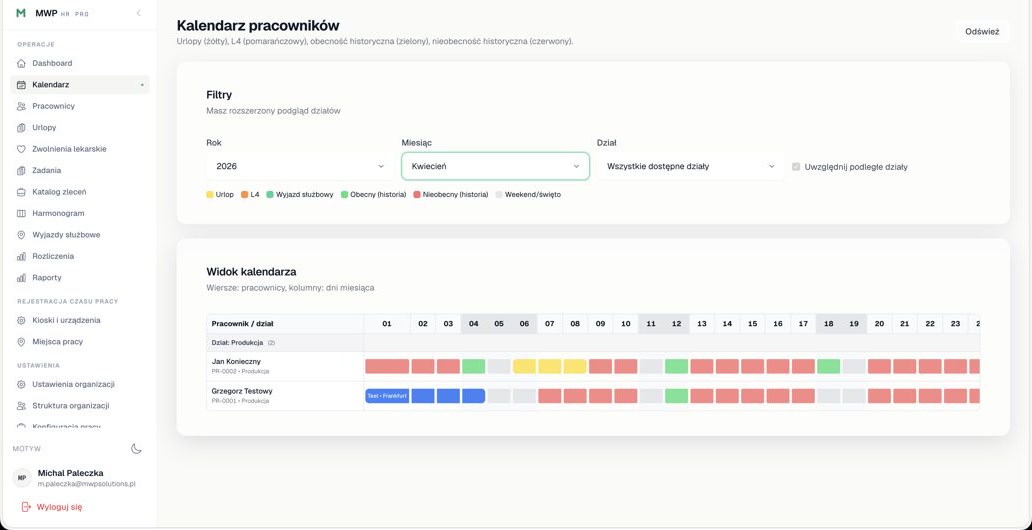Viewport: 1032px width, 530px height.
Task: Click the Dashboard home icon
Action: [x=21, y=63]
